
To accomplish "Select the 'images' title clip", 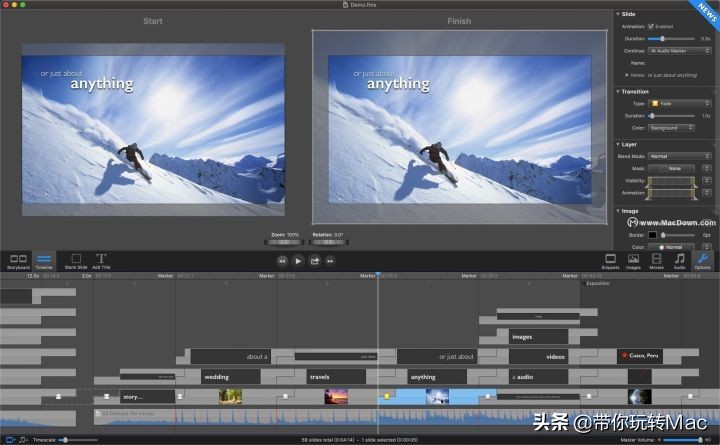I will (538, 337).
